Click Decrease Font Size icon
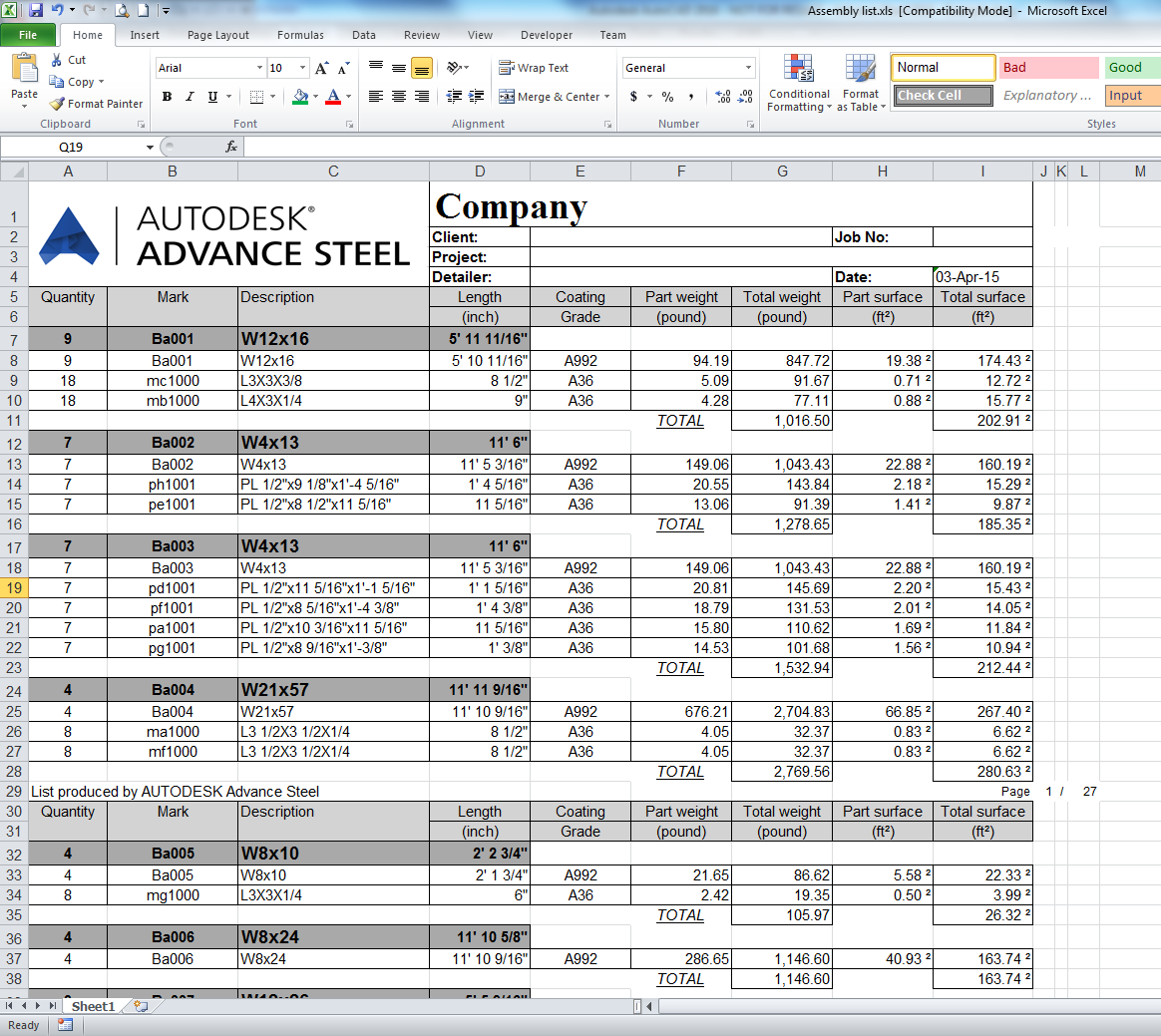Image resolution: width=1161 pixels, height=1036 pixels. tap(343, 68)
